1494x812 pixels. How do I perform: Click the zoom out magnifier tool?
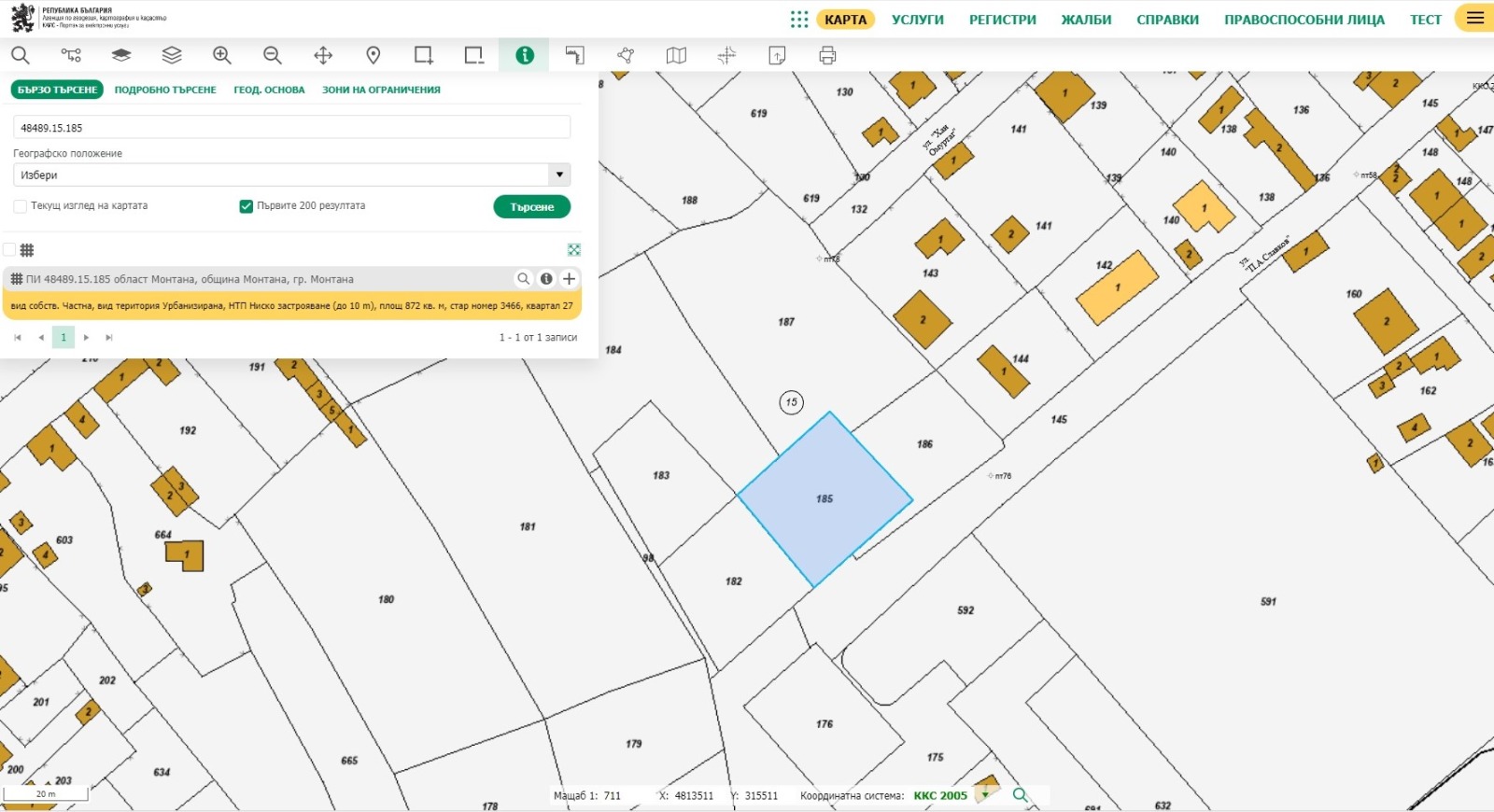point(272,56)
